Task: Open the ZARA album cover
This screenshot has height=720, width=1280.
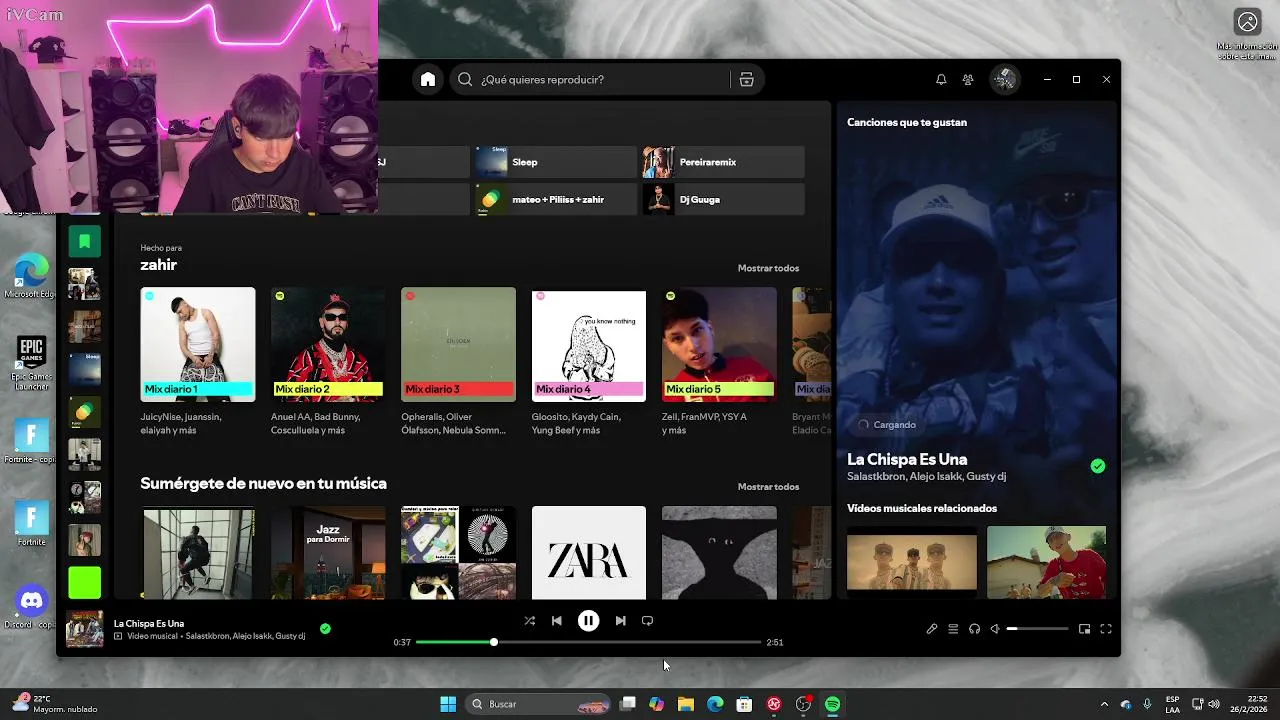Action: 589,553
